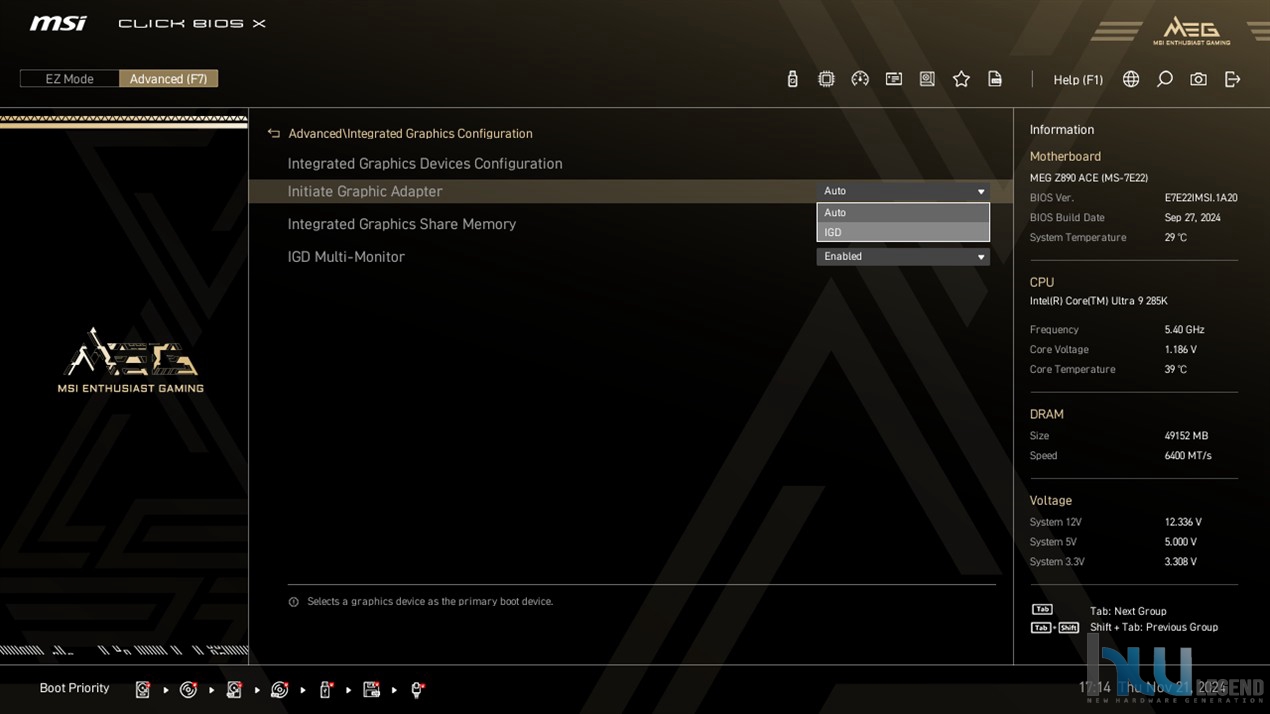
Task: Click the DRAM size value 49152 MB
Action: tap(1186, 436)
